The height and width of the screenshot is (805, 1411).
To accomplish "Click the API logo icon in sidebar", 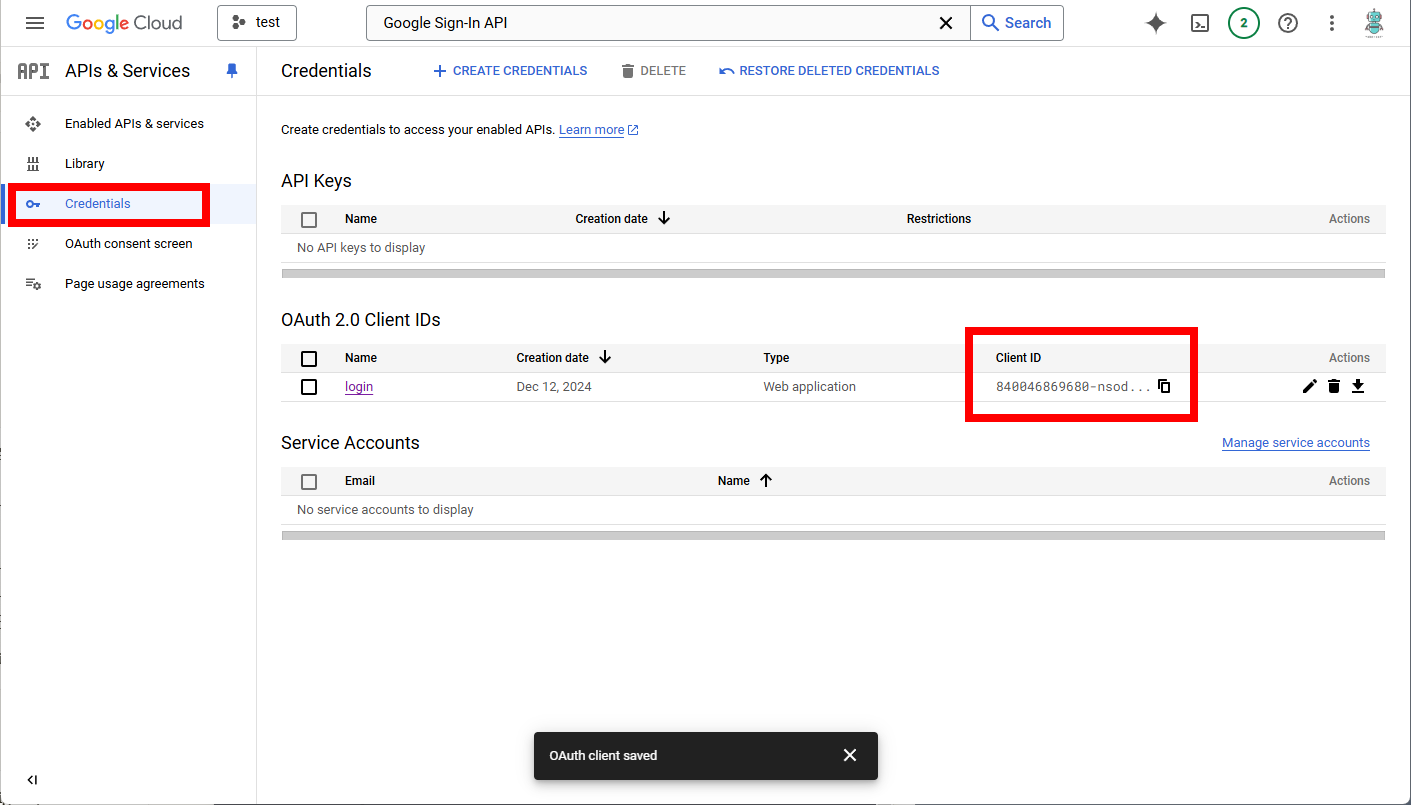I will click(33, 71).
